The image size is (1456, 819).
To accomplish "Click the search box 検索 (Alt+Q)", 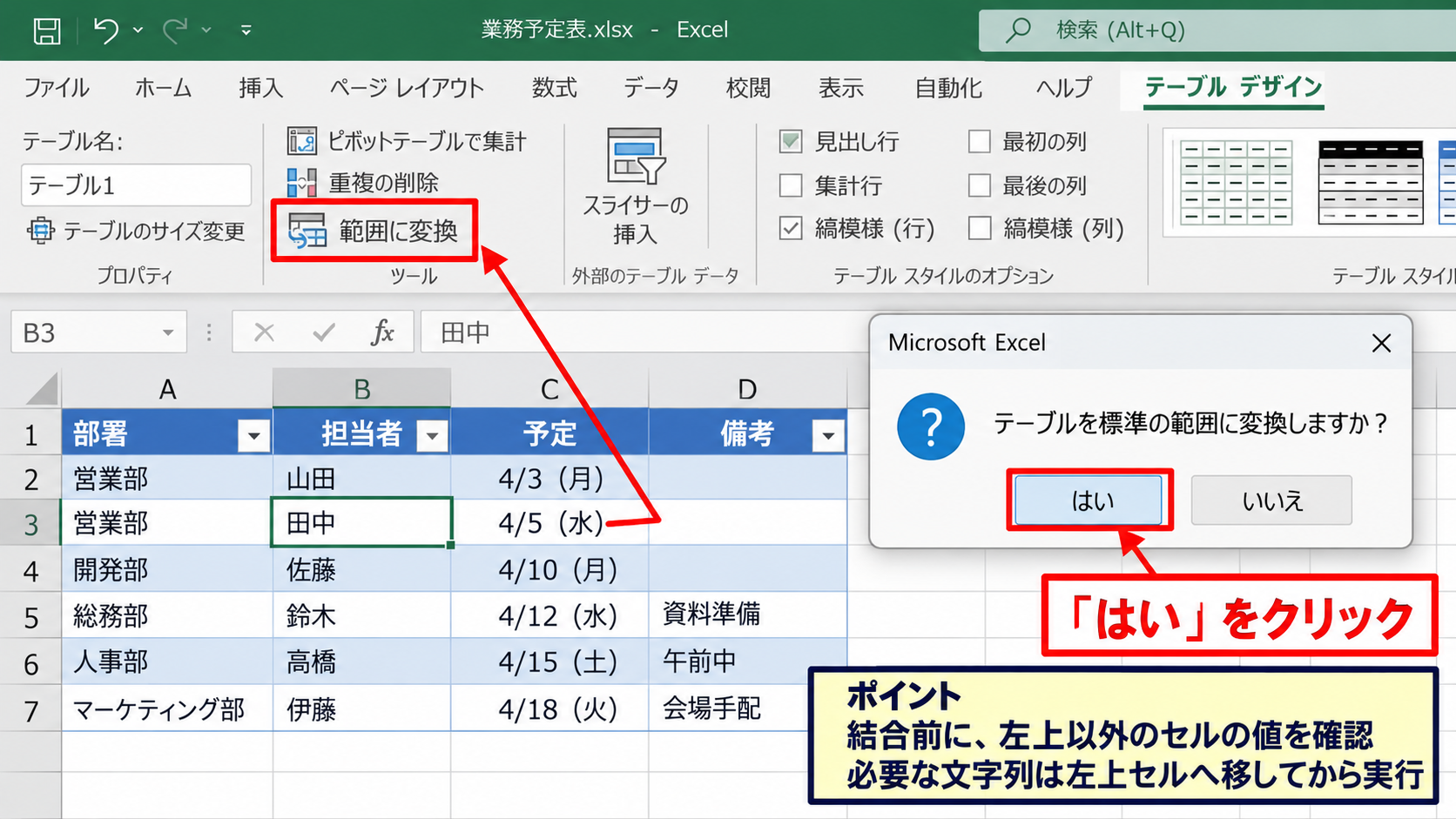I will point(1217,30).
